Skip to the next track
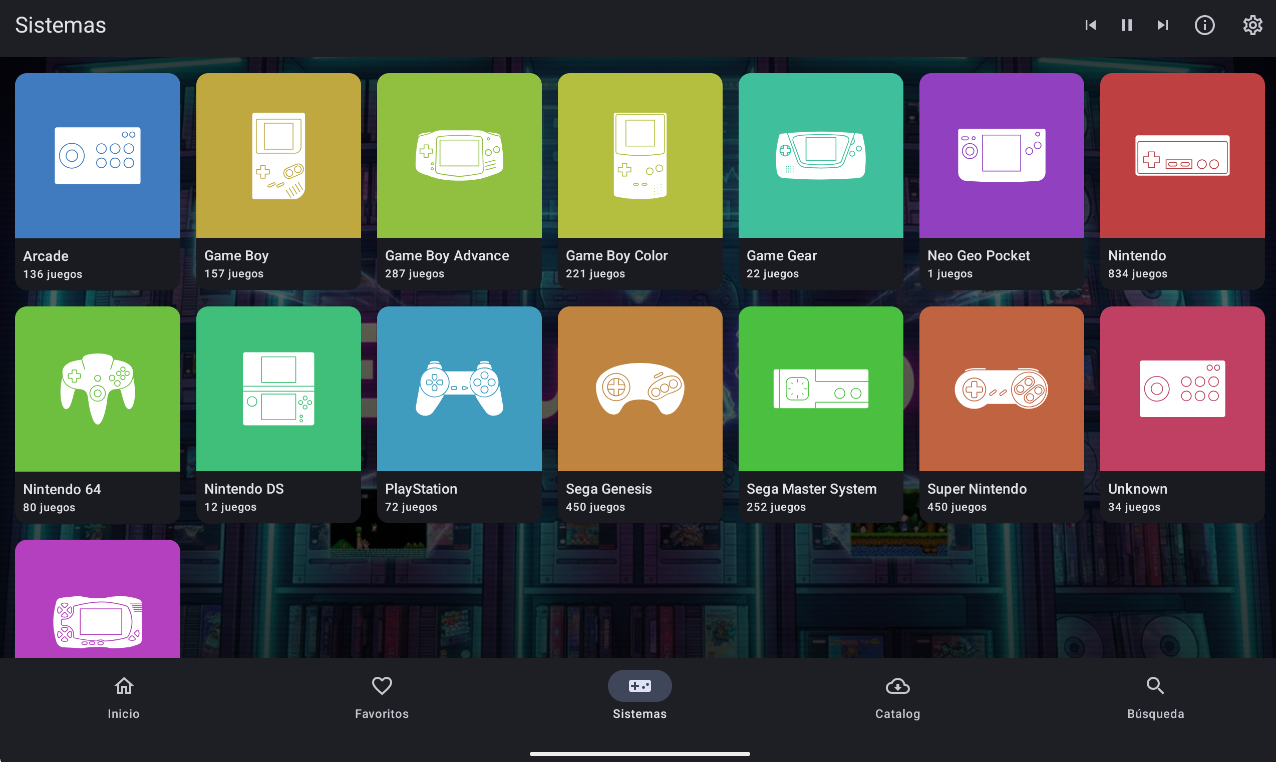 click(x=1163, y=25)
